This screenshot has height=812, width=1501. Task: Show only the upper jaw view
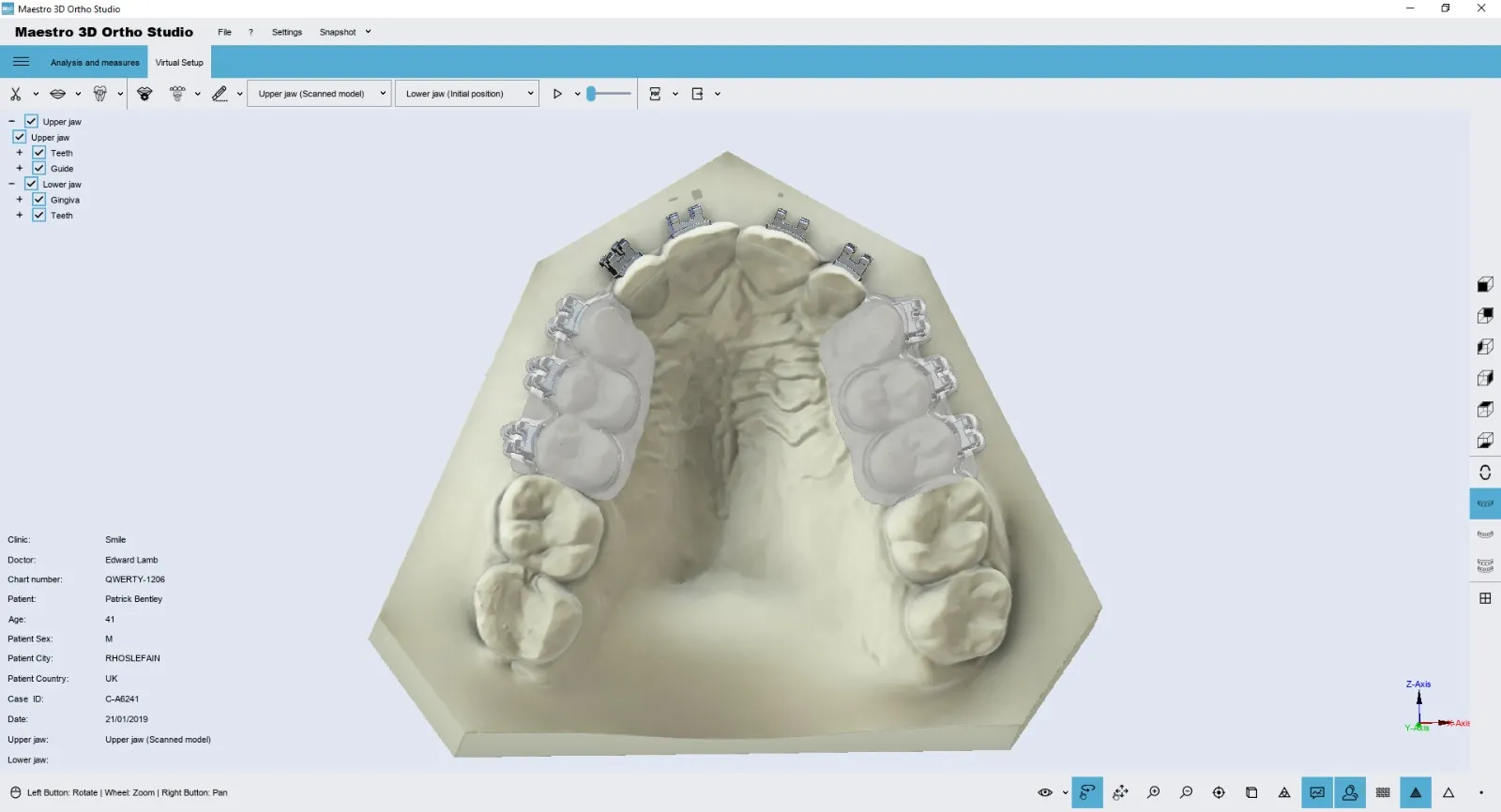click(1485, 504)
